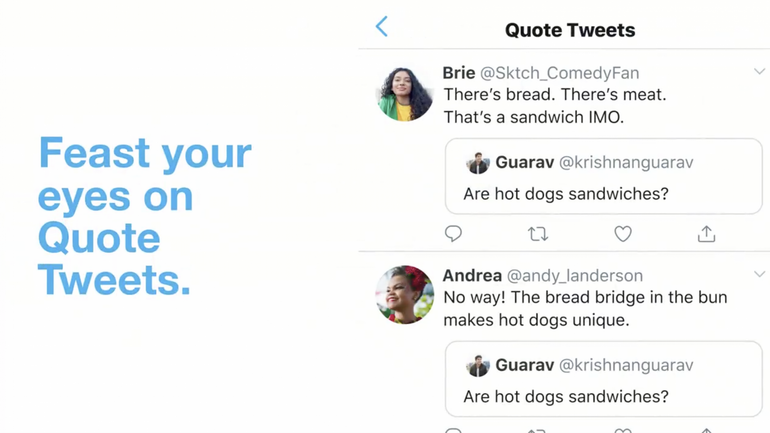
Task: Like Brie's quote tweet
Action: click(623, 234)
